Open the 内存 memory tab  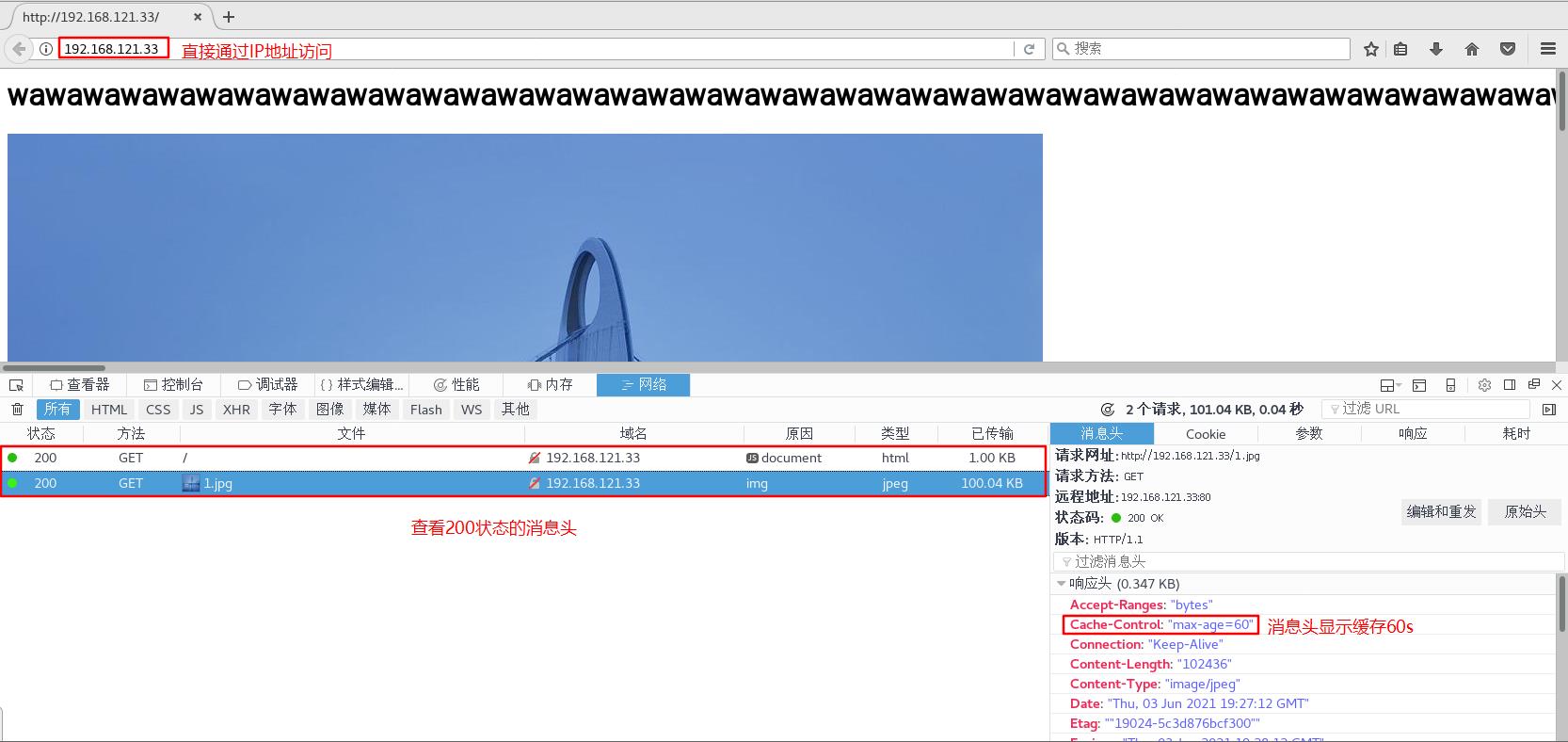point(550,385)
